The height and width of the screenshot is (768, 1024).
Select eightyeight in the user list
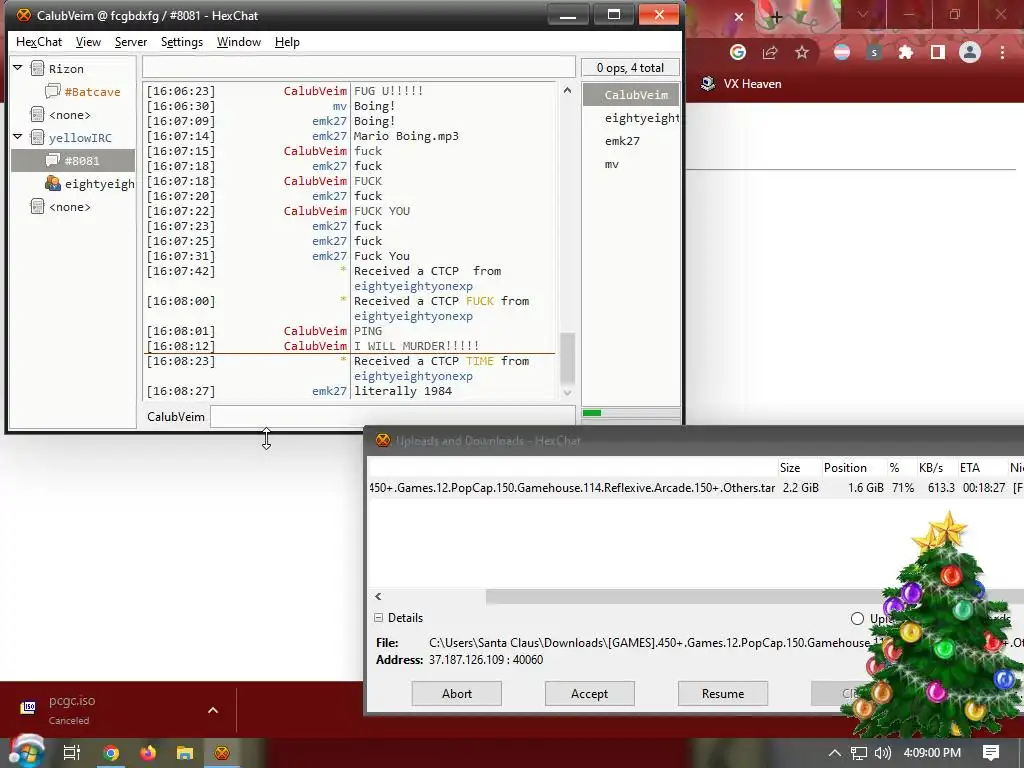(641, 118)
